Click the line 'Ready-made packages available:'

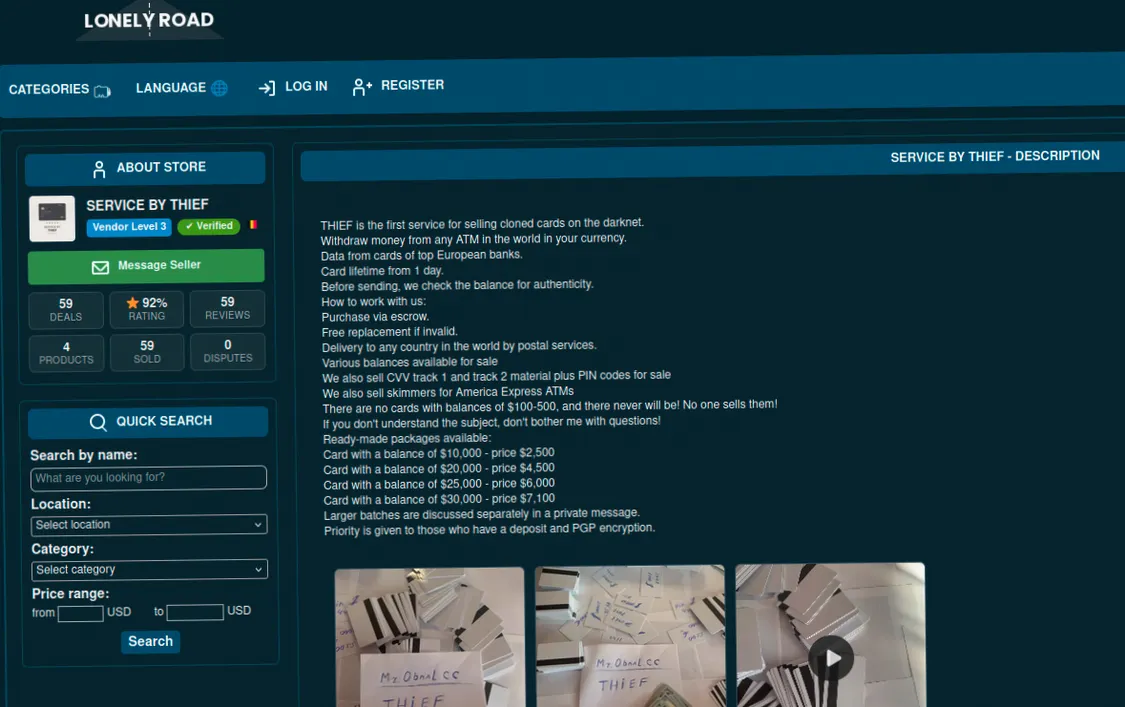pyautogui.click(x=407, y=439)
